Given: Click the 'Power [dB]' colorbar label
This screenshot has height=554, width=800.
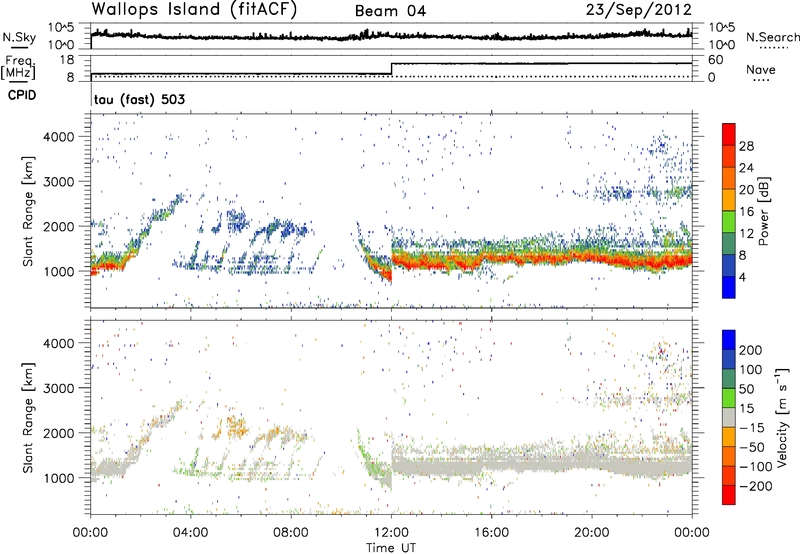Looking at the screenshot, I should tap(764, 211).
